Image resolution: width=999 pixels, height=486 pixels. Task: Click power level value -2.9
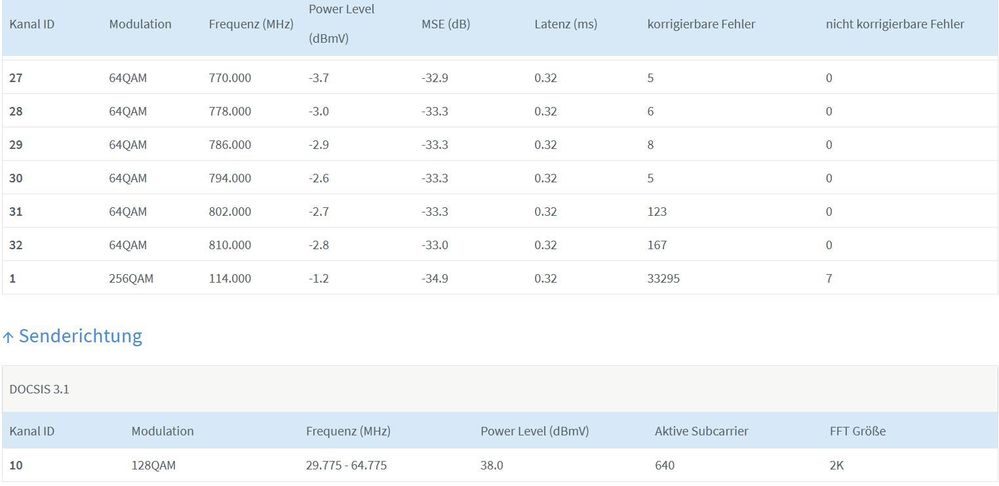319,145
